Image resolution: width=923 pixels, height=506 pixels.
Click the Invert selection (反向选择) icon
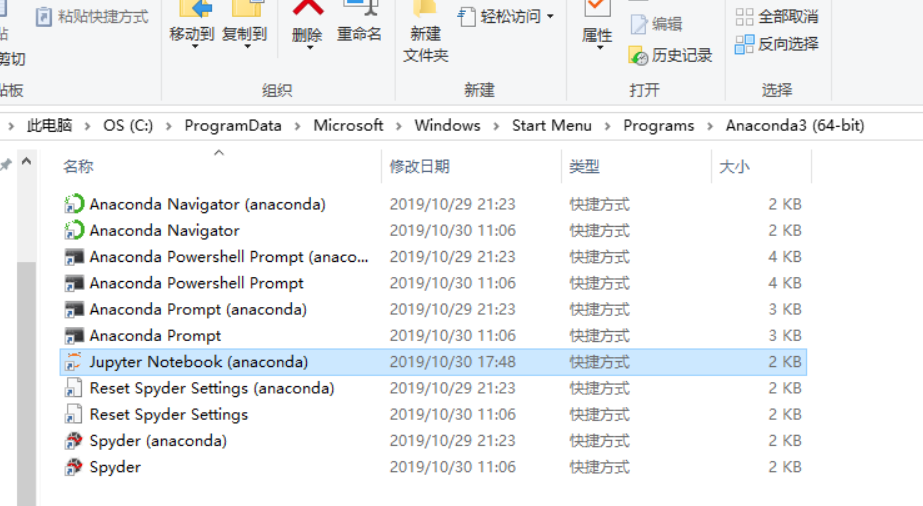(744, 44)
